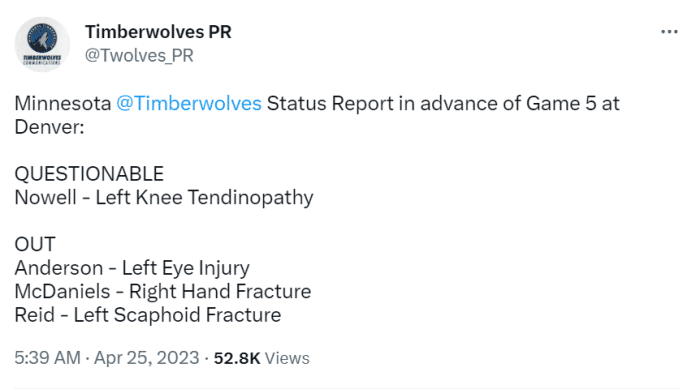View the 52.8K view count analytics
700x389 pixels.
coord(237,358)
